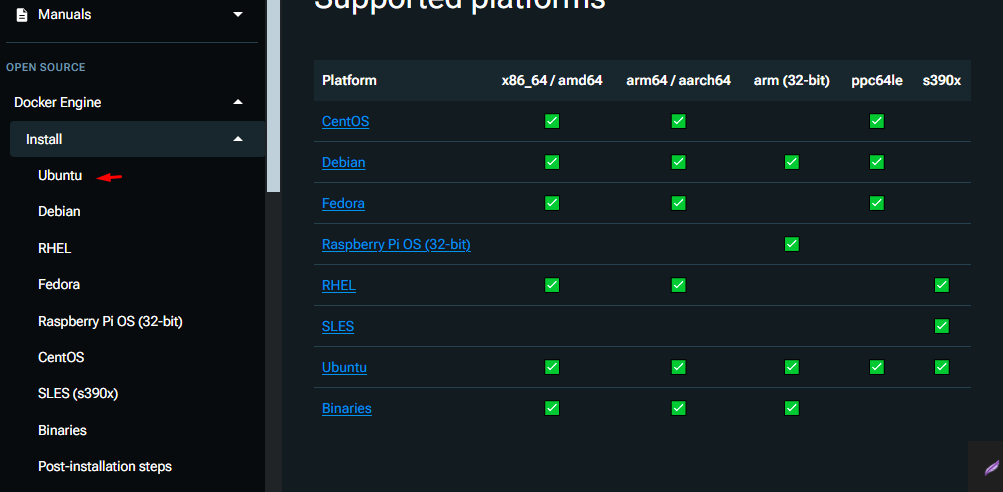1003x492 pixels.
Task: Click the Manuals document icon
Action: [22, 15]
